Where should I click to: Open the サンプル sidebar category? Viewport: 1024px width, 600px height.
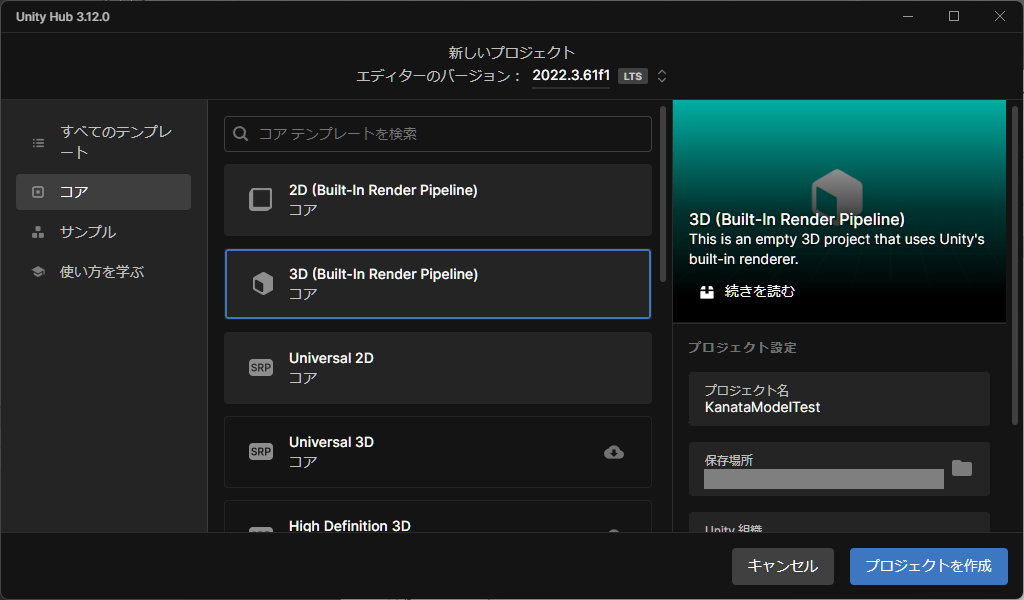coord(103,232)
